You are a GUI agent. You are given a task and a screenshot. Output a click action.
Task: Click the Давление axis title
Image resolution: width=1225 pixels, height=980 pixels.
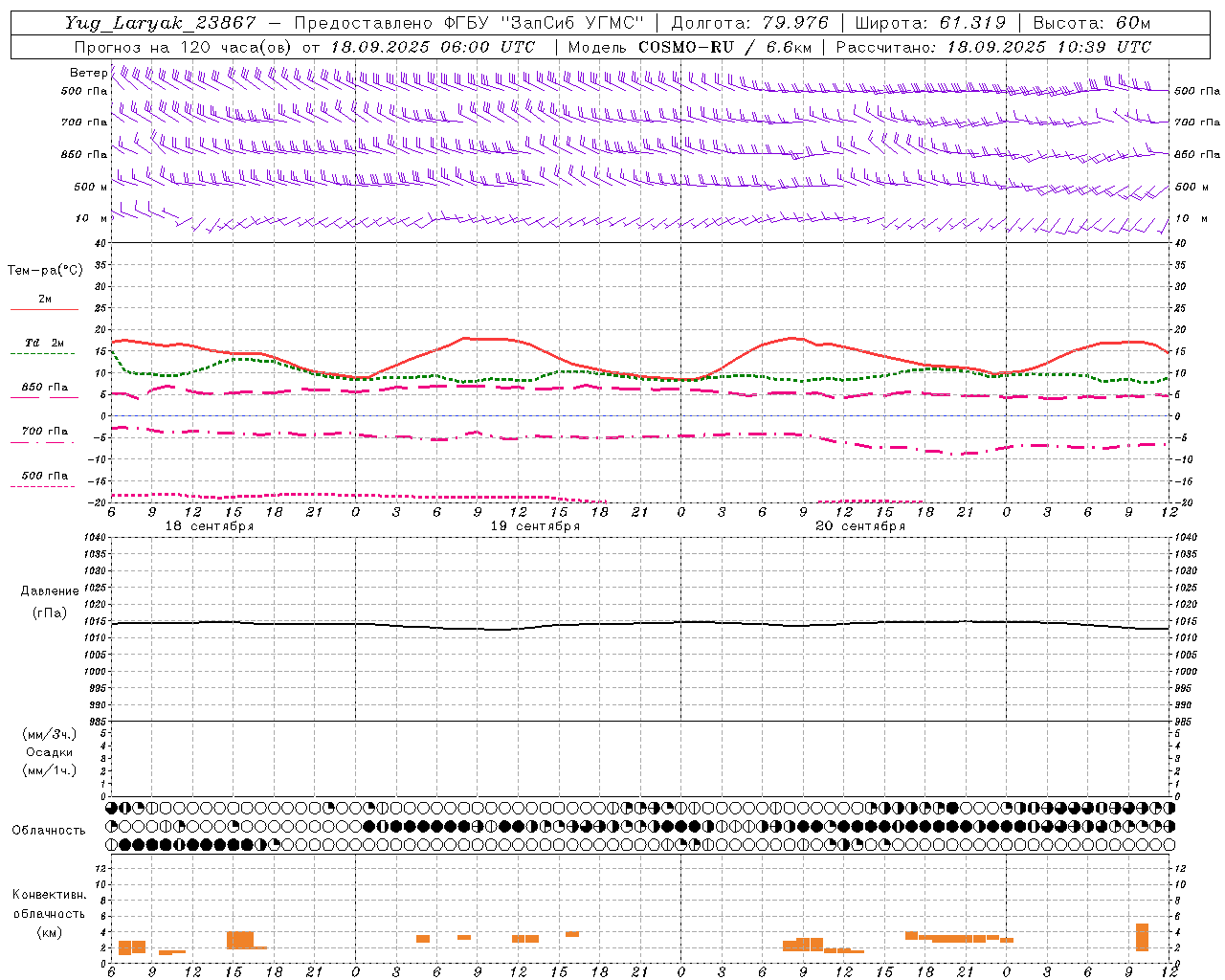pyautogui.click(x=50, y=591)
